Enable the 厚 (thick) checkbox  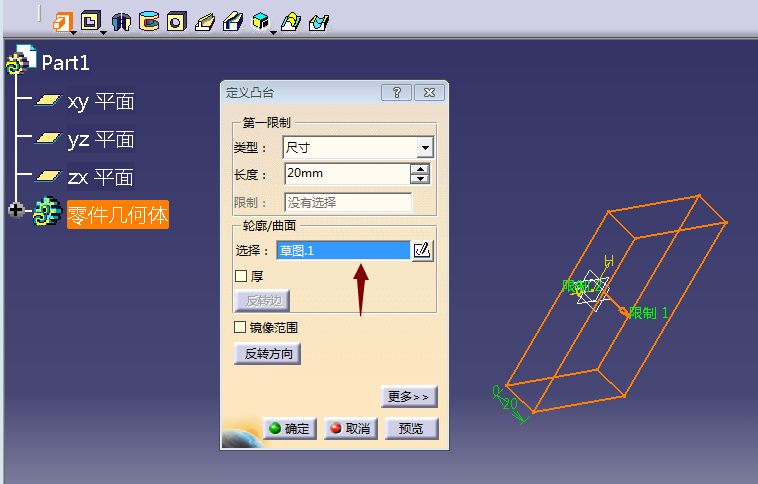tap(240, 276)
